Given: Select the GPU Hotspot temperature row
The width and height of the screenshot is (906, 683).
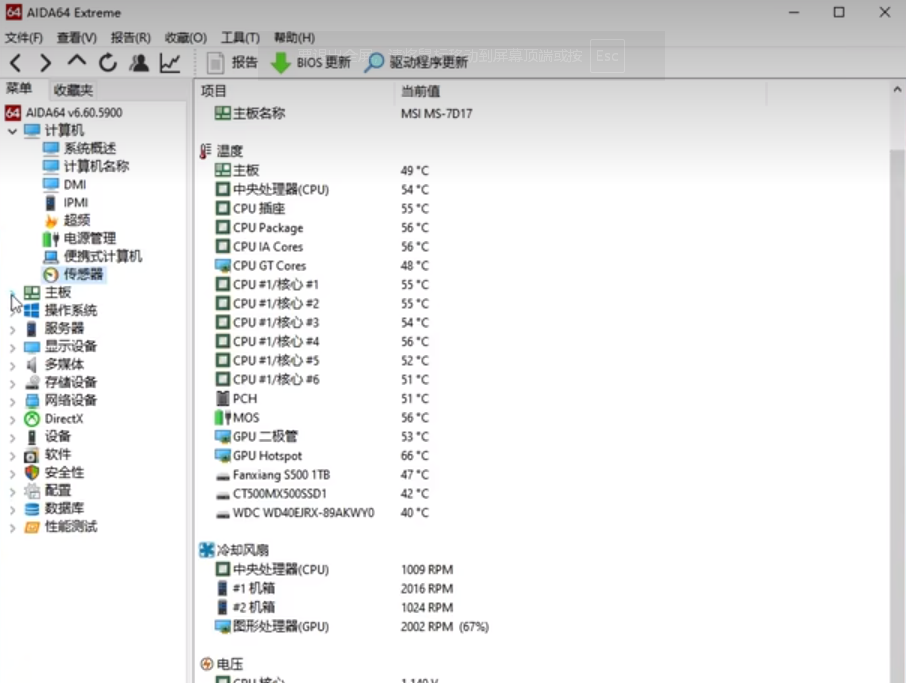Looking at the screenshot, I should tap(321, 456).
